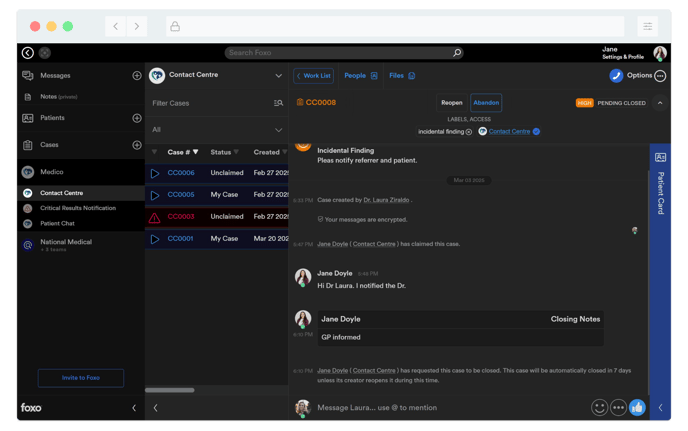Click Jane's profile avatar top right
Image resolution: width=688 pixels, height=431 pixels.
click(660, 53)
